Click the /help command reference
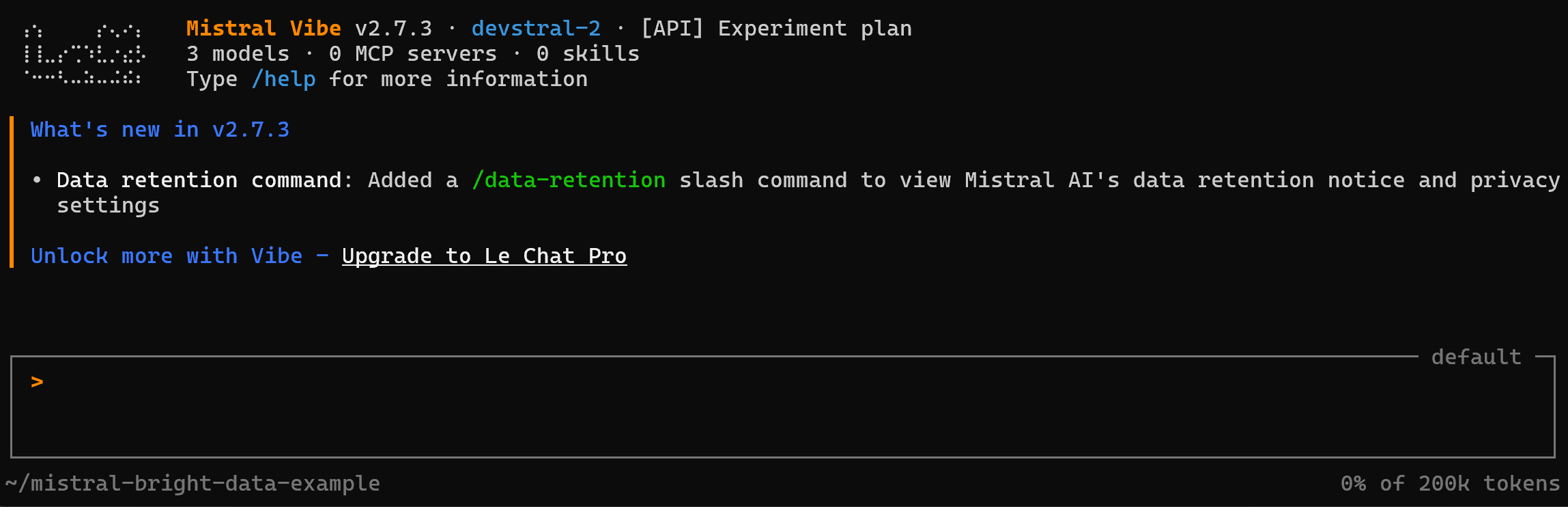1568x507 pixels. [283, 79]
